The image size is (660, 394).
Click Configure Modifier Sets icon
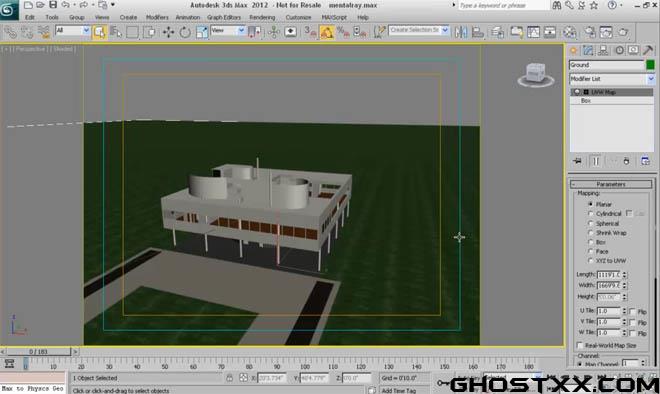[x=645, y=161]
